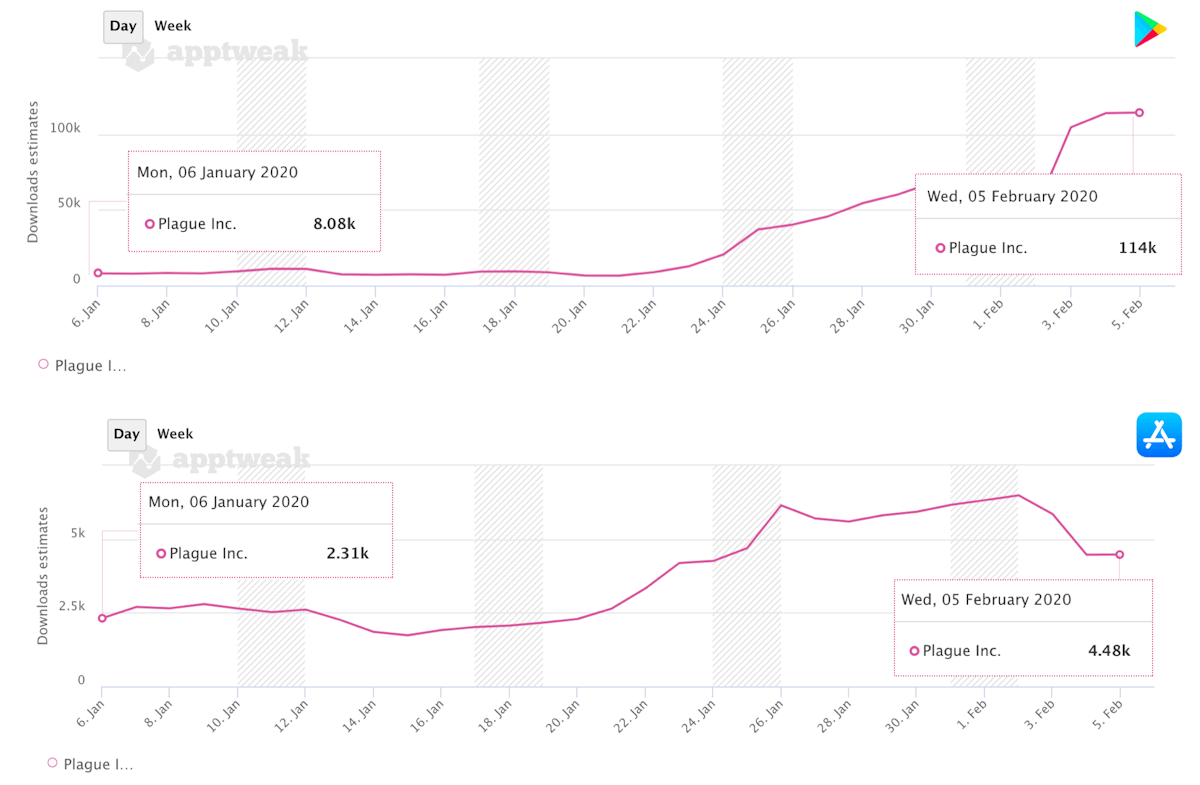This screenshot has height=785, width=1200.
Task: Click the pink marker inside the January 6 tooltip
Action: 151,224
